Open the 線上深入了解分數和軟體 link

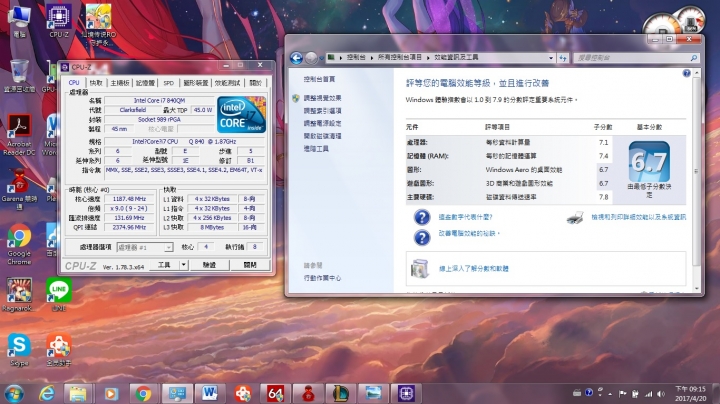pyautogui.click(x=473, y=269)
